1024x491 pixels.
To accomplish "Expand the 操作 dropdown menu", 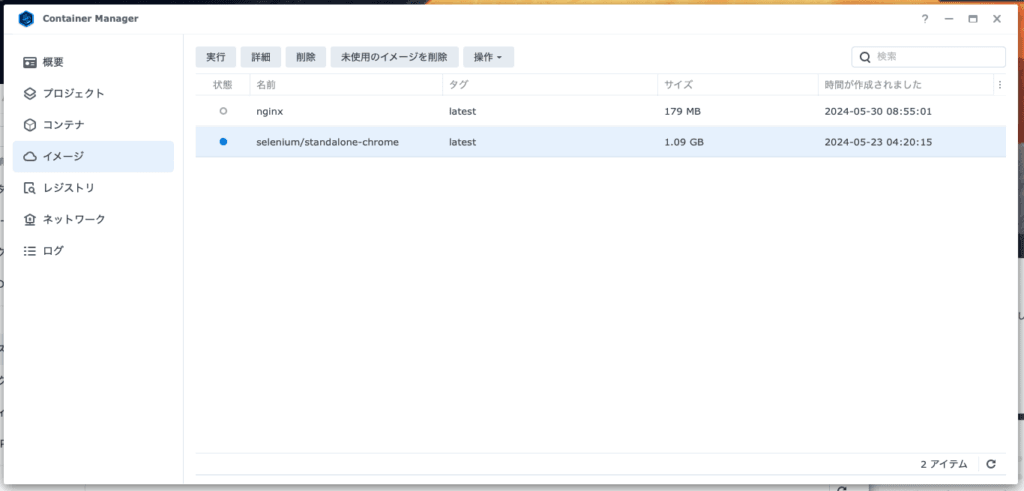I will pos(488,57).
